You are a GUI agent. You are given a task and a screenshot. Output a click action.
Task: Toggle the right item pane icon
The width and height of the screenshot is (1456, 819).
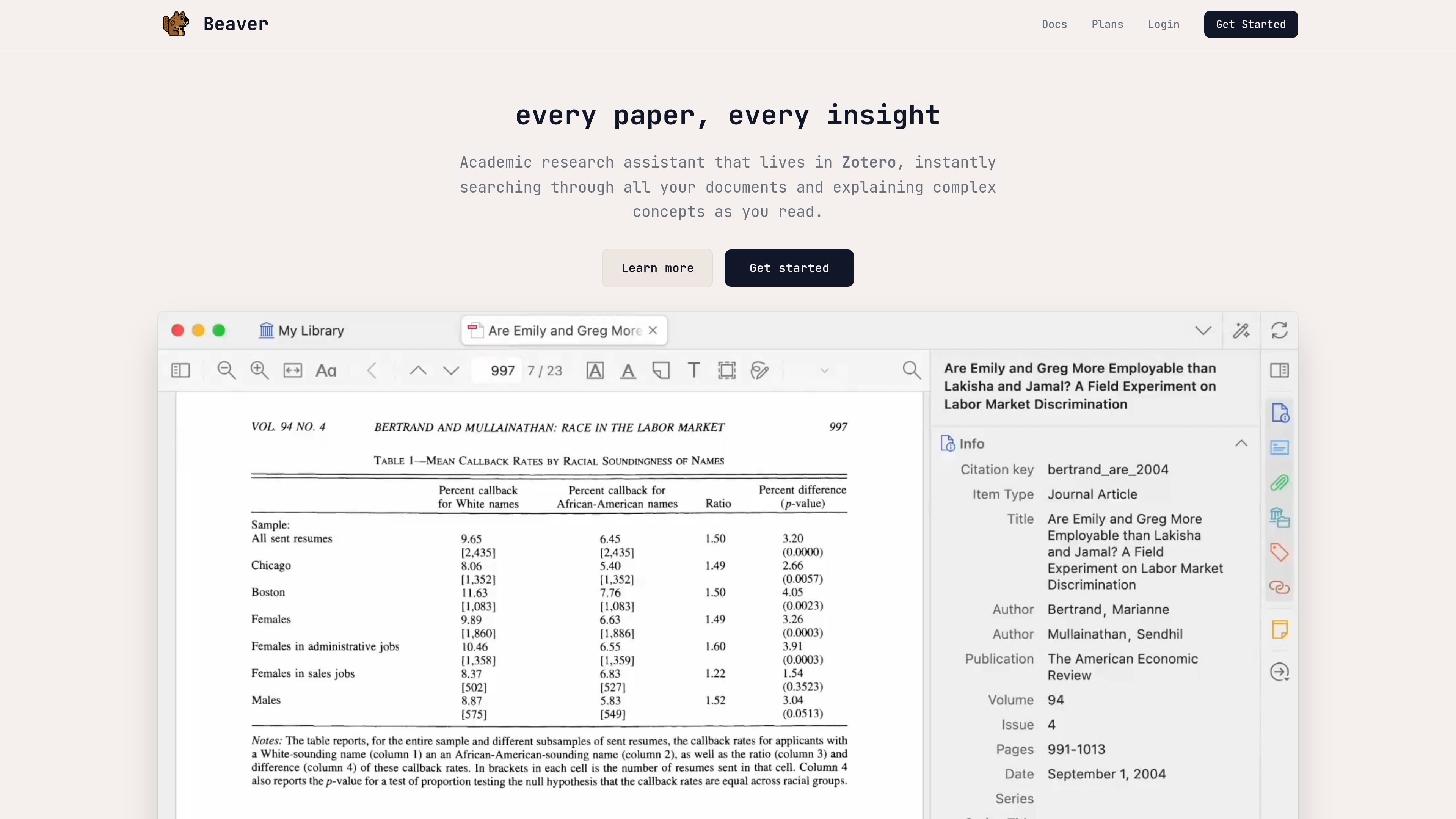point(1280,370)
